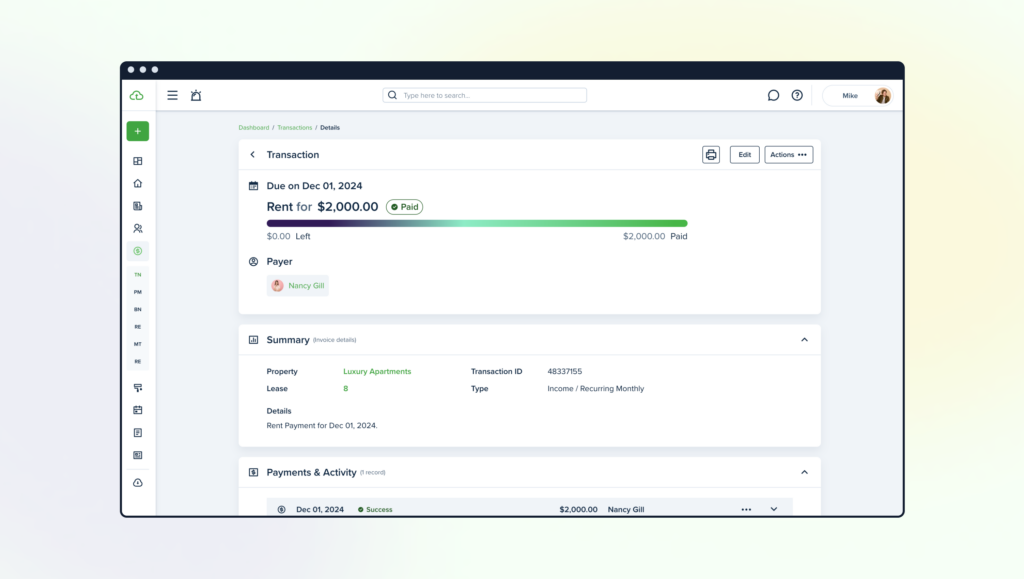Open the paint roller maintenance icon
The height and width of the screenshot is (579, 1024).
pos(138,388)
